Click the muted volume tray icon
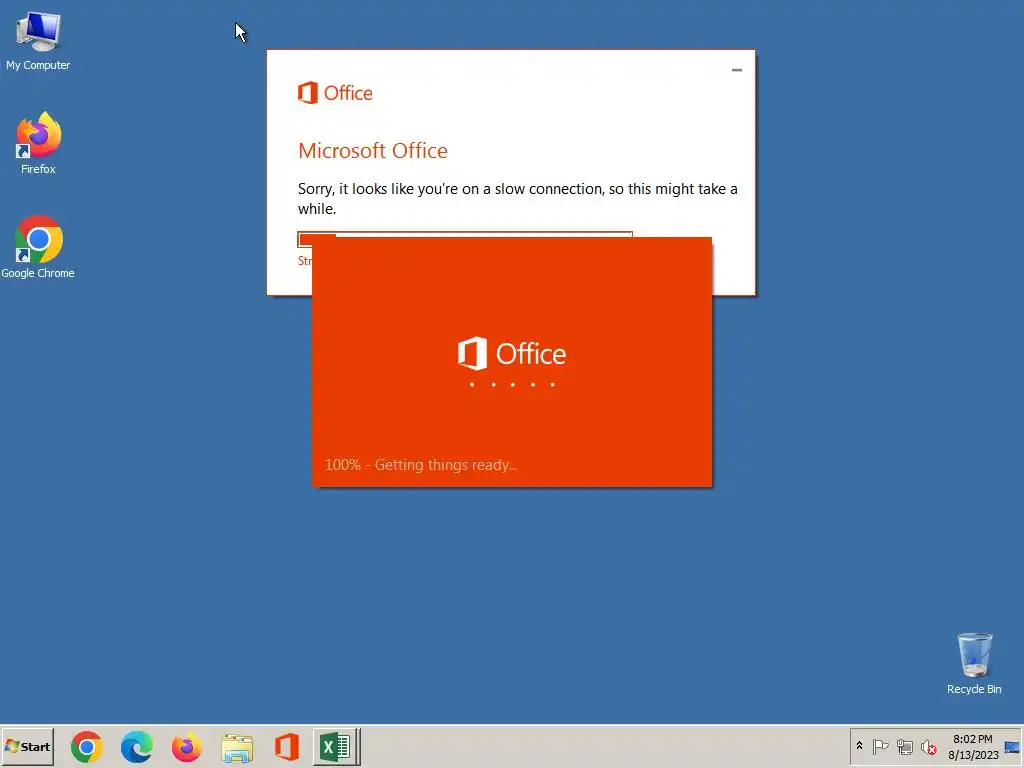This screenshot has height=768, width=1024. click(928, 746)
